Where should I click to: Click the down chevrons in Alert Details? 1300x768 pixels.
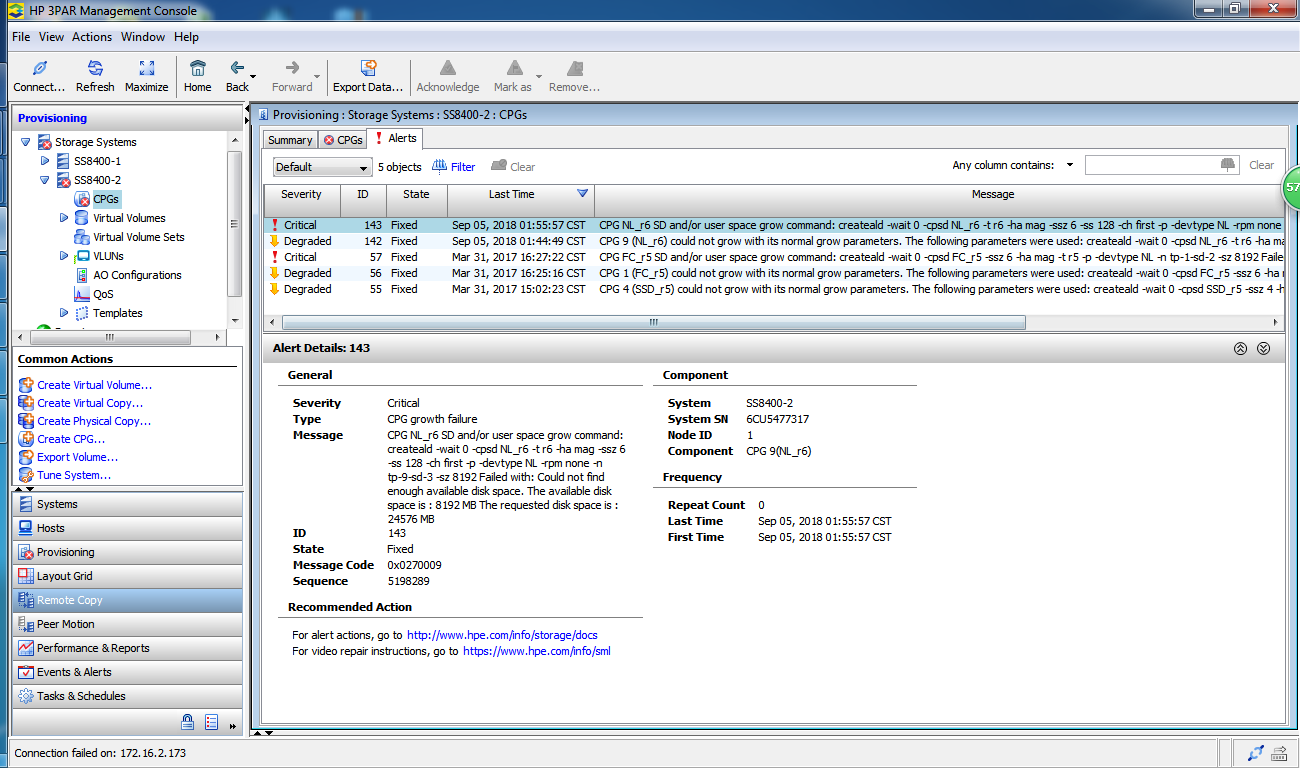pos(1263,349)
